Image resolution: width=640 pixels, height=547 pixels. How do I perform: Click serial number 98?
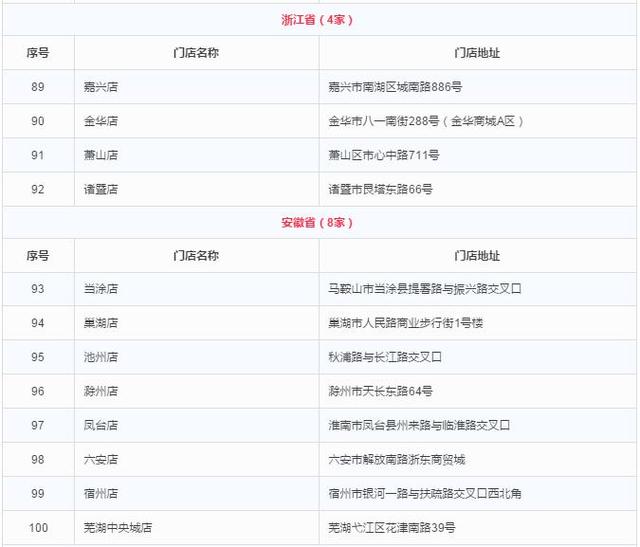point(38,460)
